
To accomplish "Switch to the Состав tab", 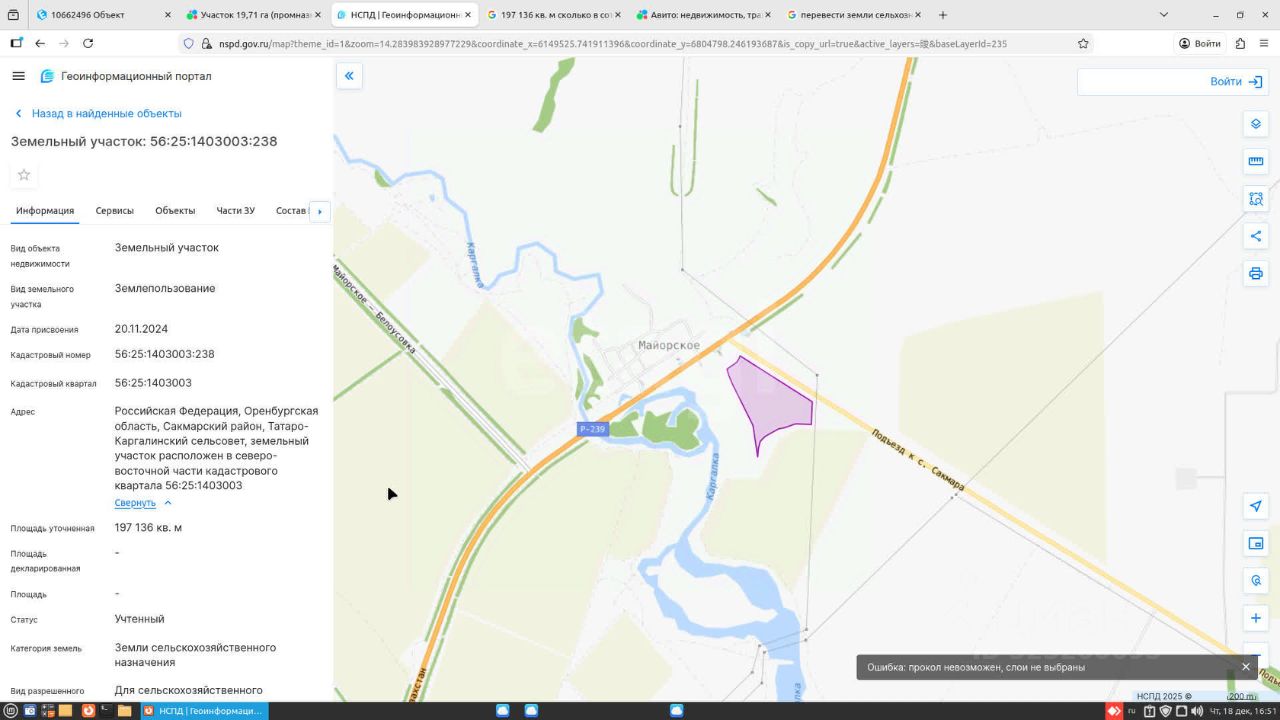I will (291, 211).
